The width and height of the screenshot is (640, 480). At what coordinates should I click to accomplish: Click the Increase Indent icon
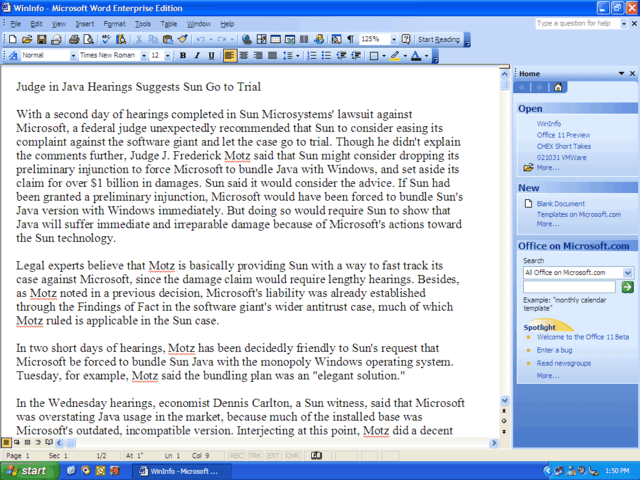click(356, 56)
